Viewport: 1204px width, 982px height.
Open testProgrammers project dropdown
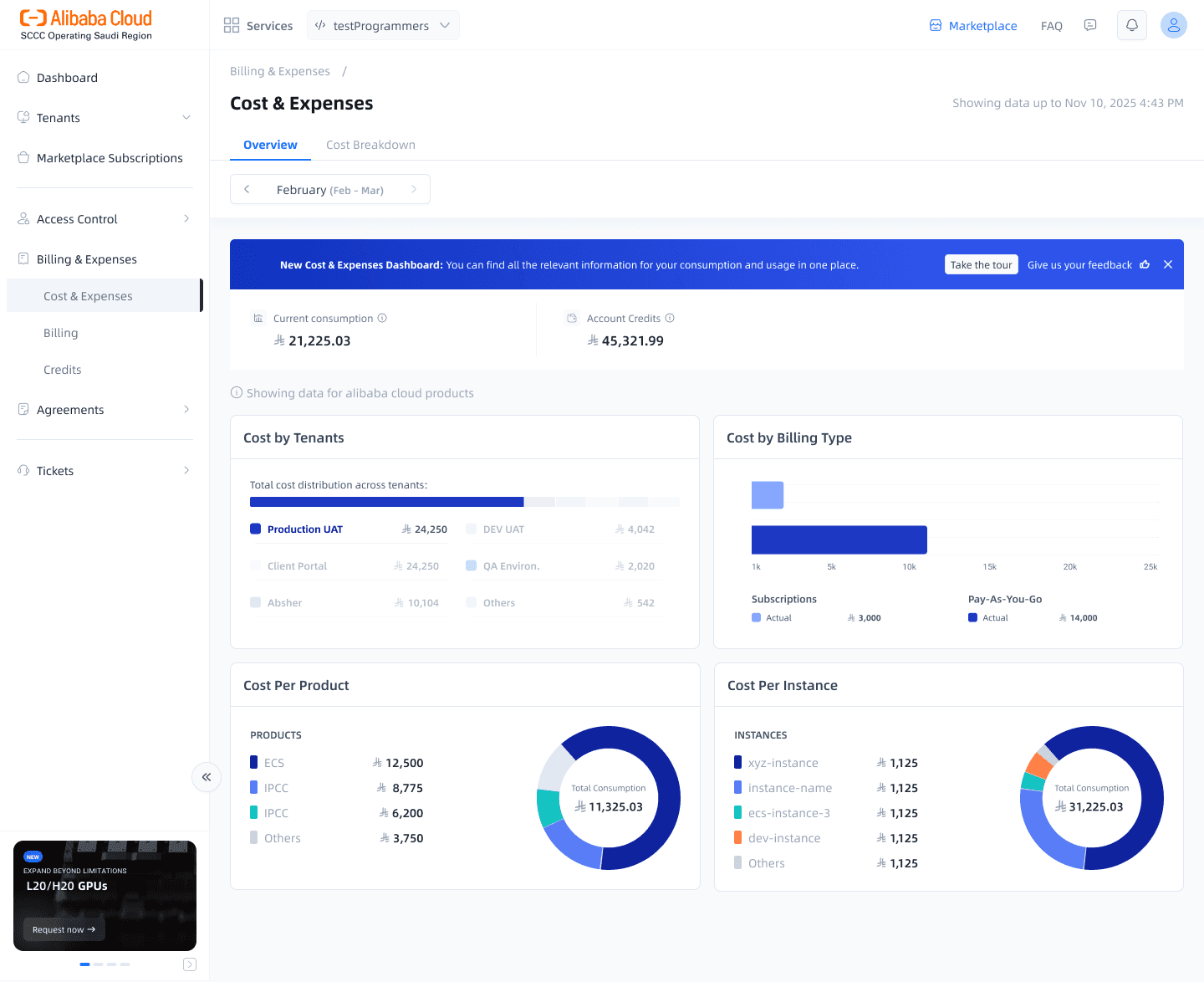tap(383, 25)
